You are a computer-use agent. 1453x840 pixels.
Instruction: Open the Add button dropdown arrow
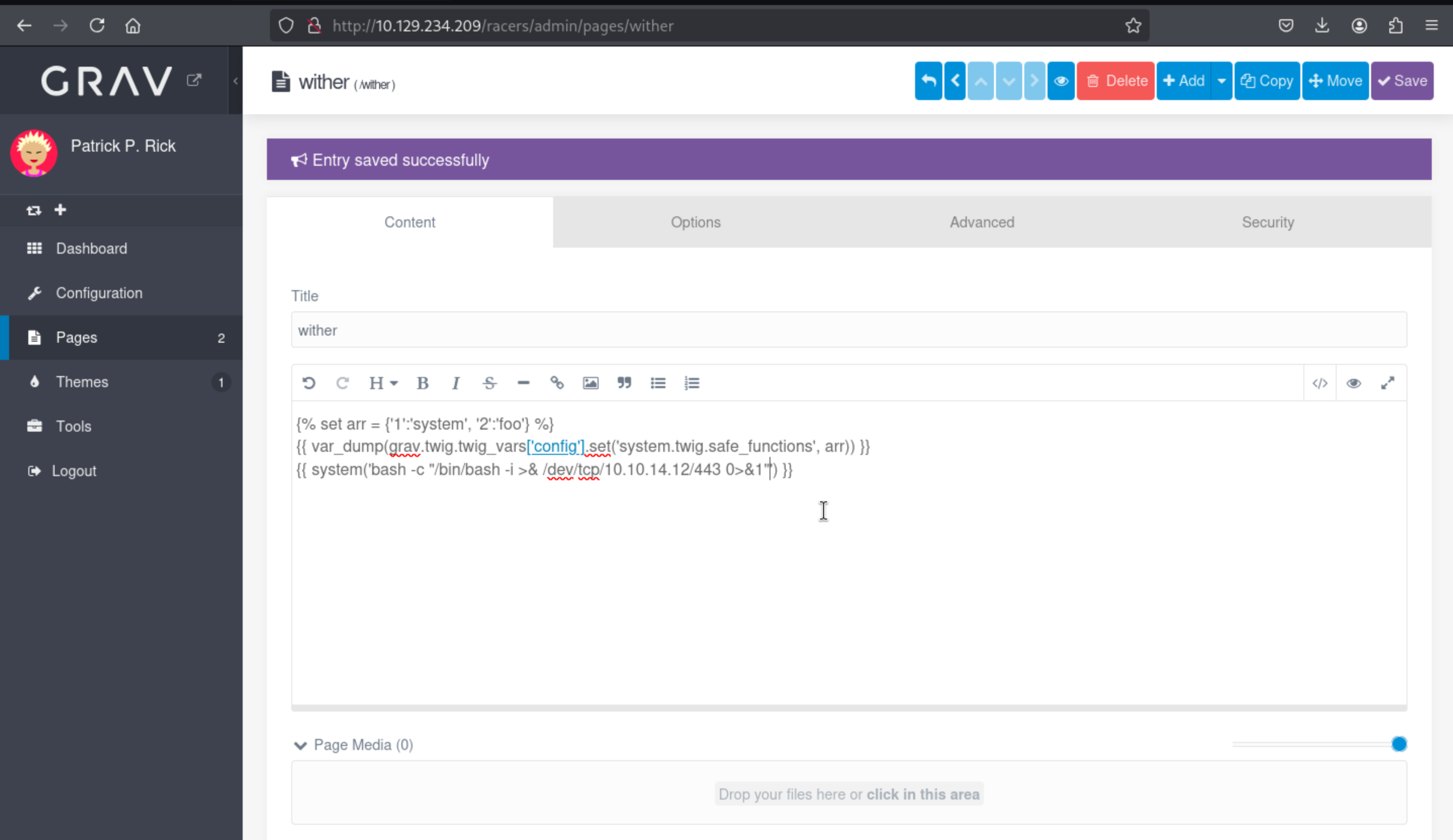pyautogui.click(x=1221, y=81)
